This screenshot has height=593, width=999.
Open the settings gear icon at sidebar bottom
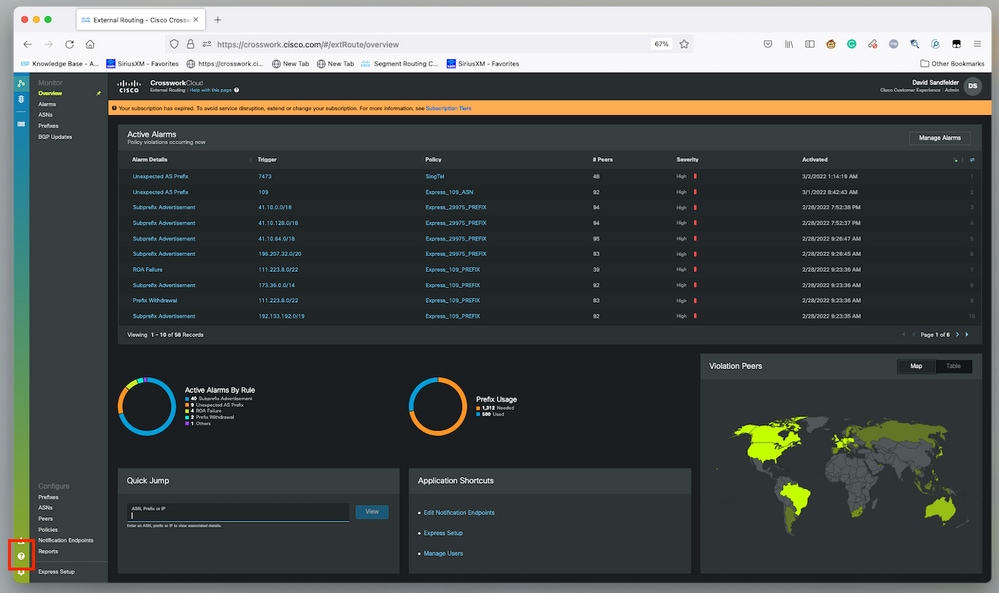pyautogui.click(x=21, y=572)
